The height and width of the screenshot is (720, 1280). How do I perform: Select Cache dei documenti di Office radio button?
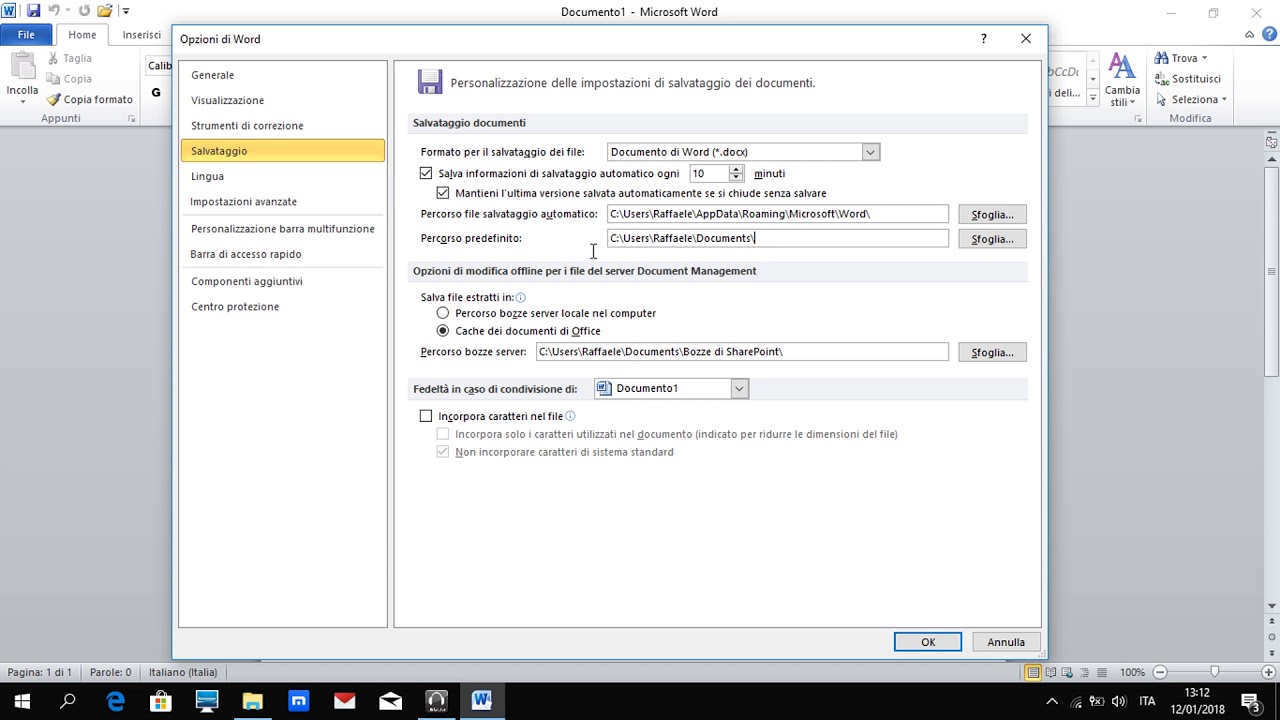pos(443,331)
